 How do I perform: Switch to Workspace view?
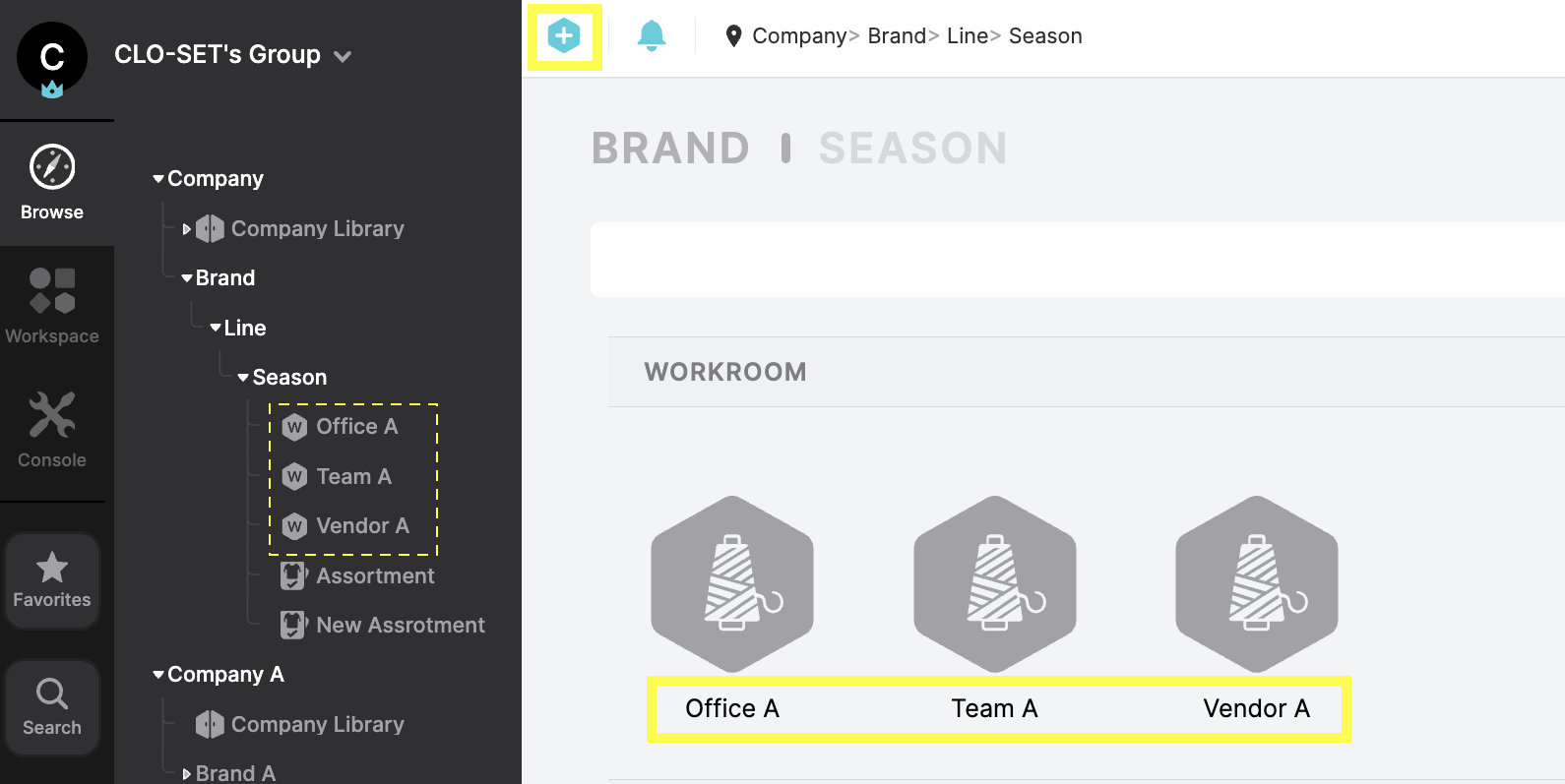pyautogui.click(x=52, y=306)
